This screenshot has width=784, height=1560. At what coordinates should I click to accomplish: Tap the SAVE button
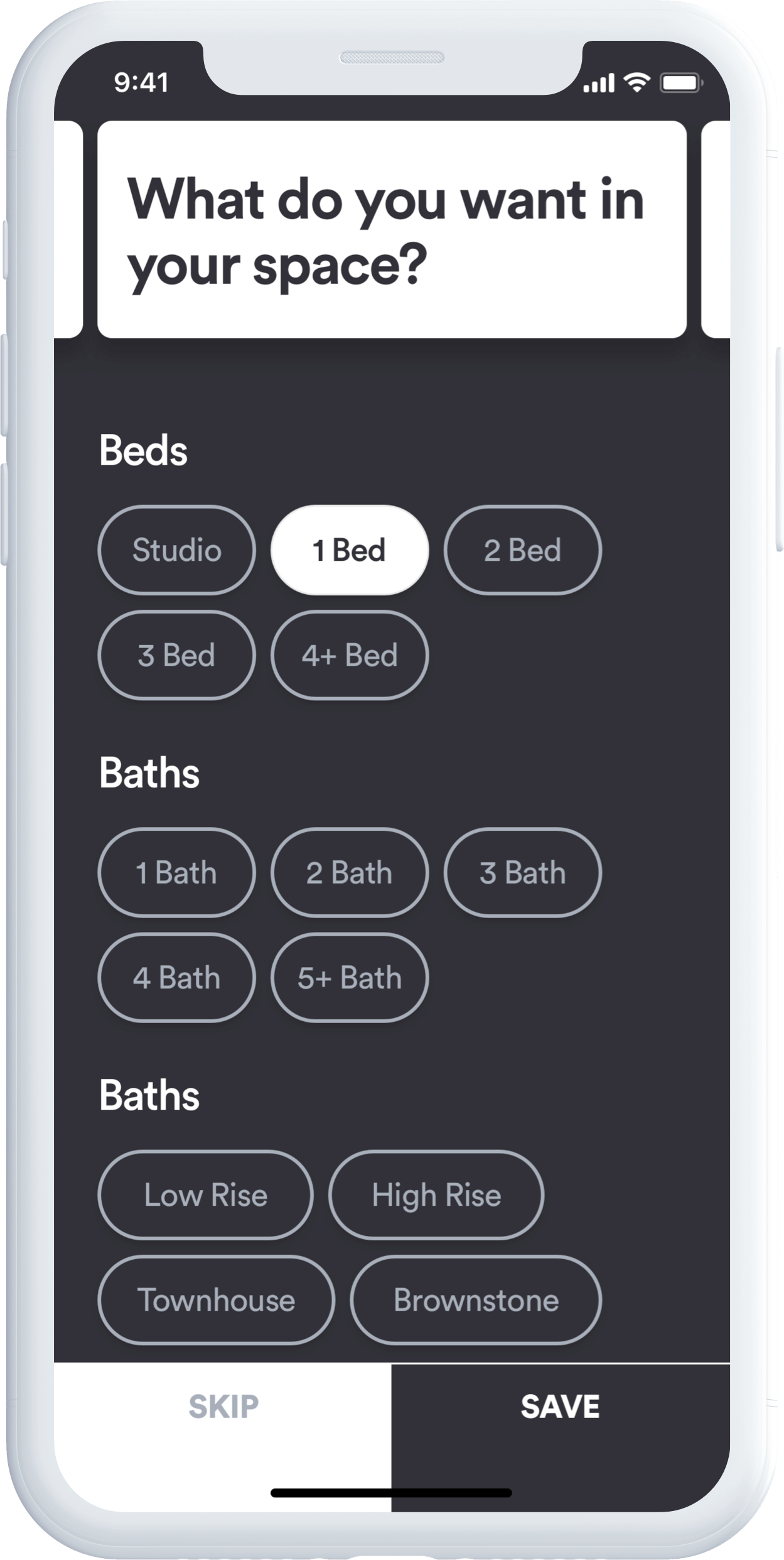[560, 1406]
